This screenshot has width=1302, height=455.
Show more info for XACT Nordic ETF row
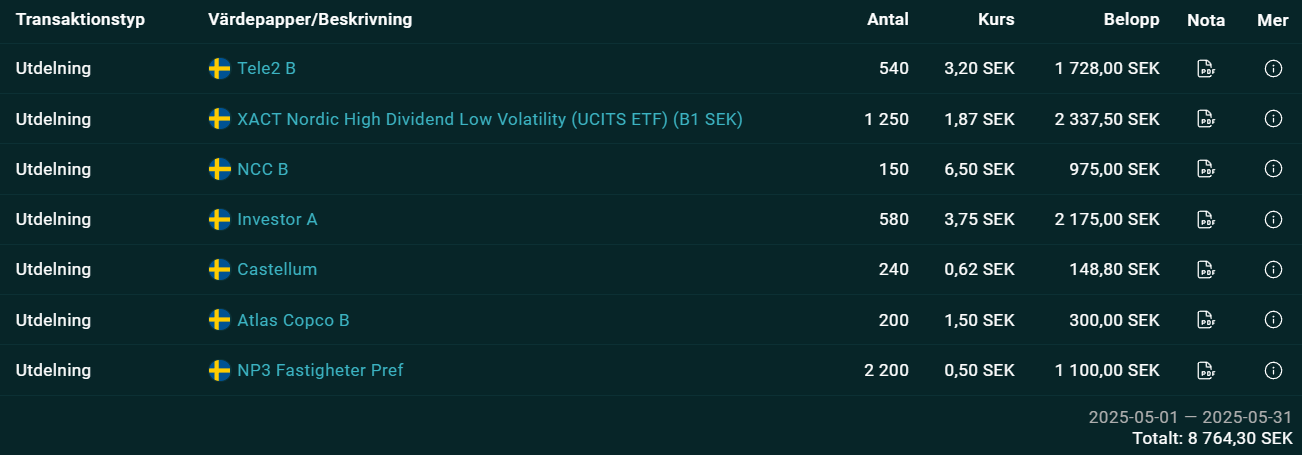click(x=1273, y=119)
